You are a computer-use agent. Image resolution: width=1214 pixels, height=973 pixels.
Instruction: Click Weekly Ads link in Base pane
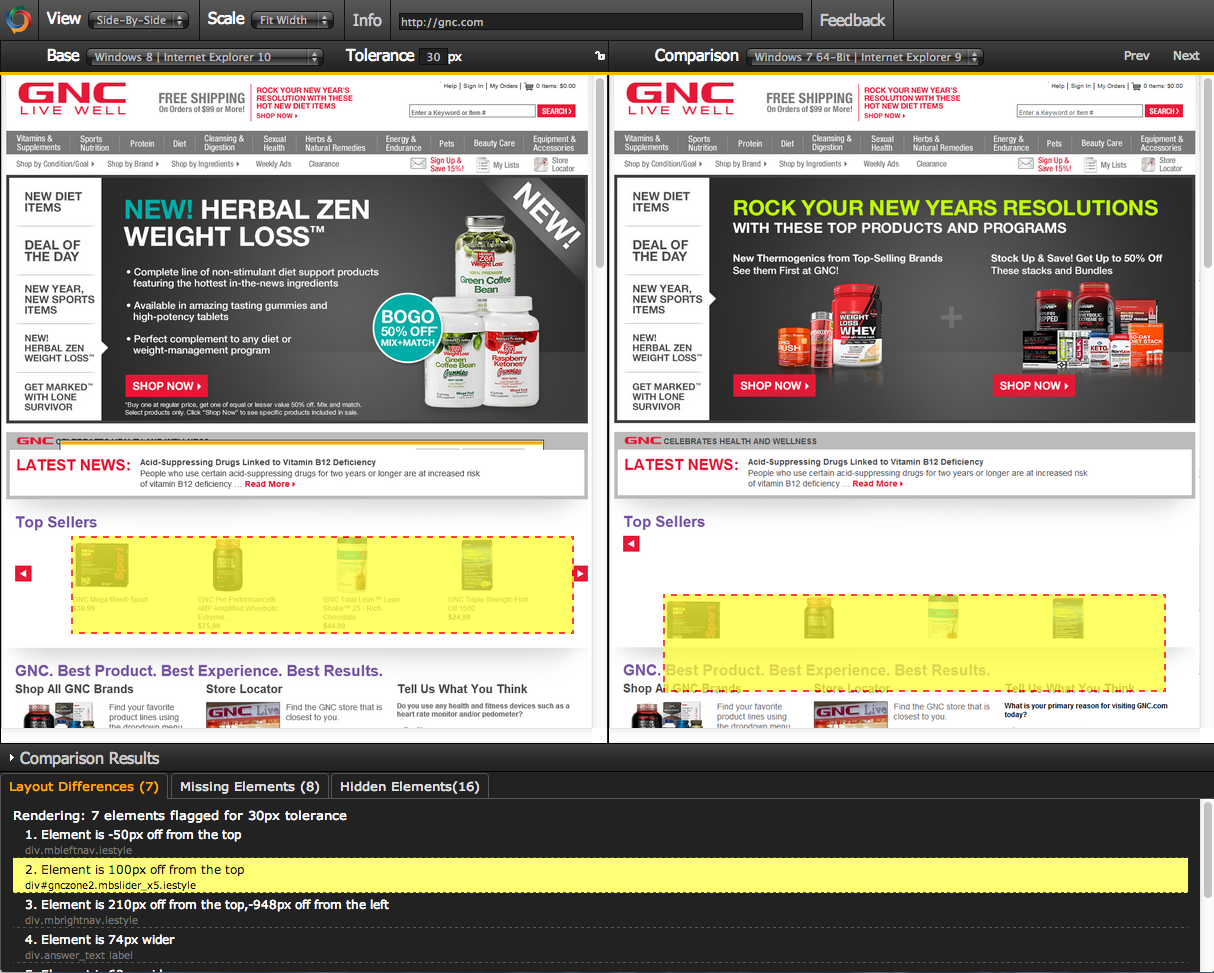(x=273, y=164)
